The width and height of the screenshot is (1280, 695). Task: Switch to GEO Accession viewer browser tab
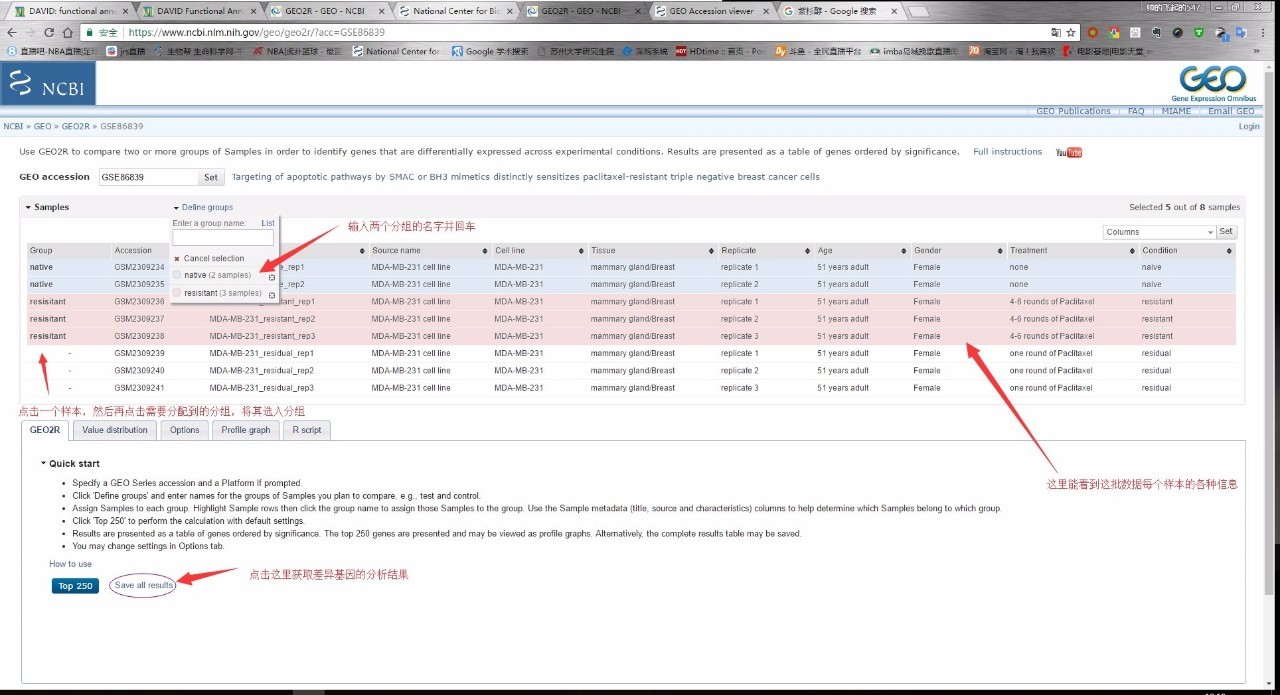pyautogui.click(x=712, y=11)
